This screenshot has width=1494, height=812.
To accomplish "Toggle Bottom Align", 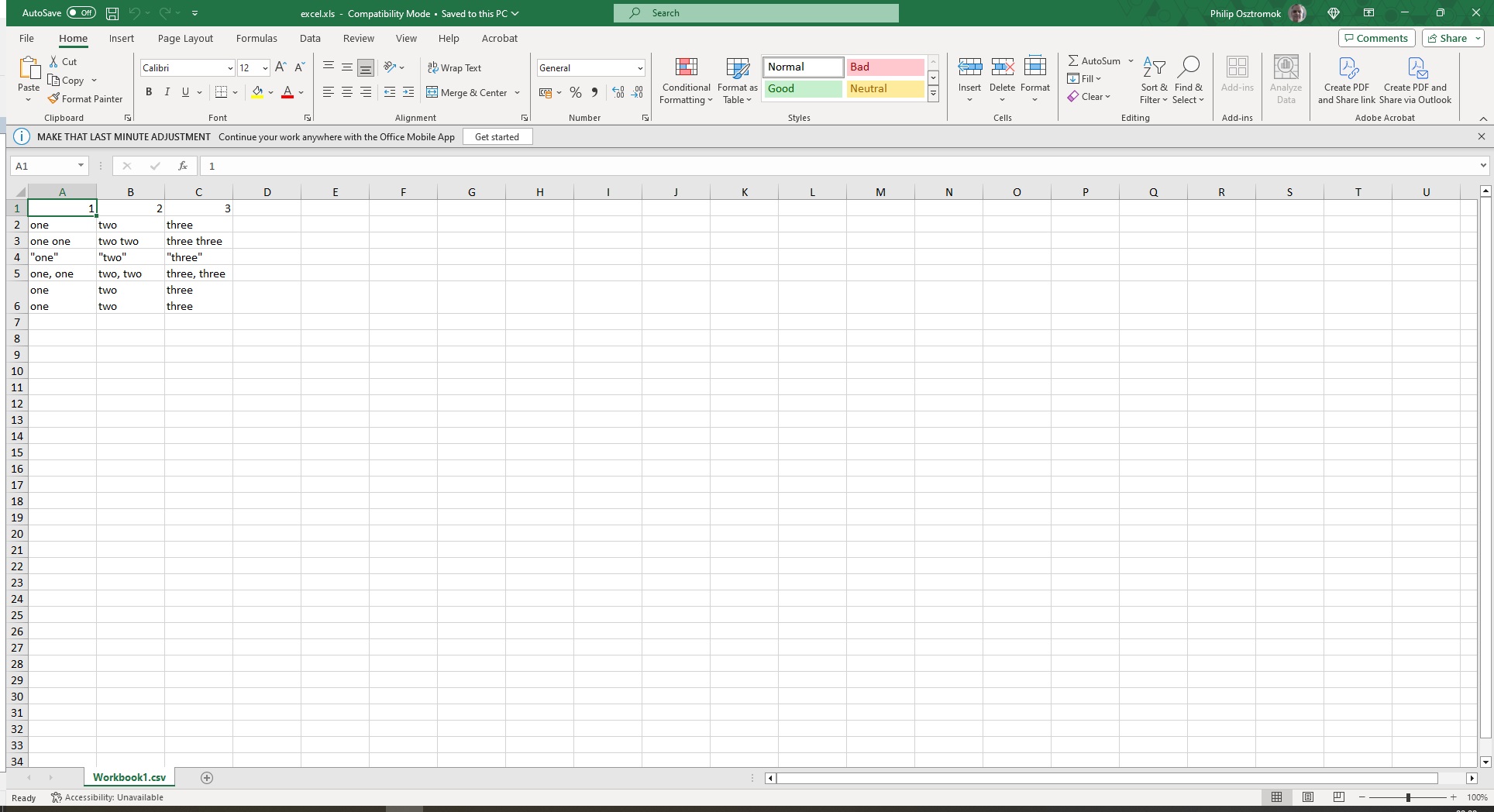I will (x=366, y=67).
